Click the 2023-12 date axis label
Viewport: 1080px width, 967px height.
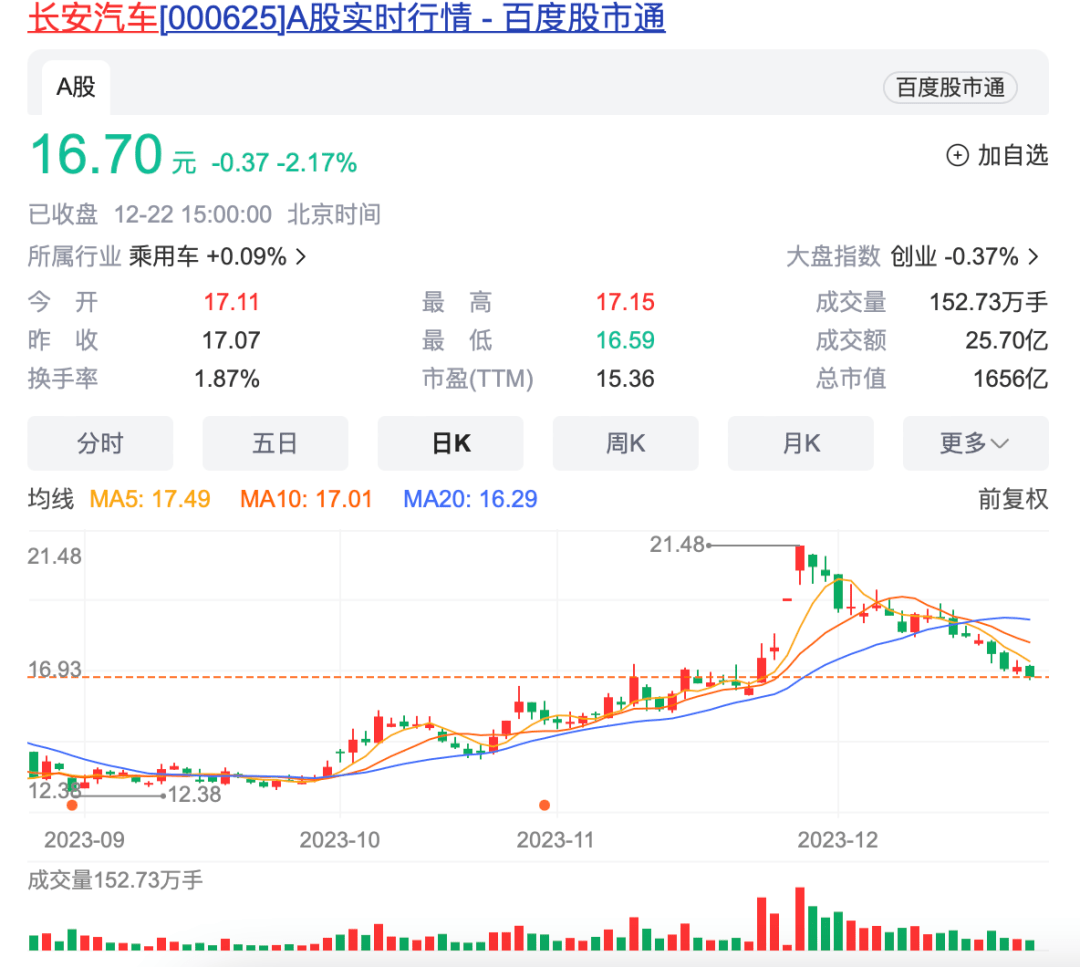[x=838, y=840]
